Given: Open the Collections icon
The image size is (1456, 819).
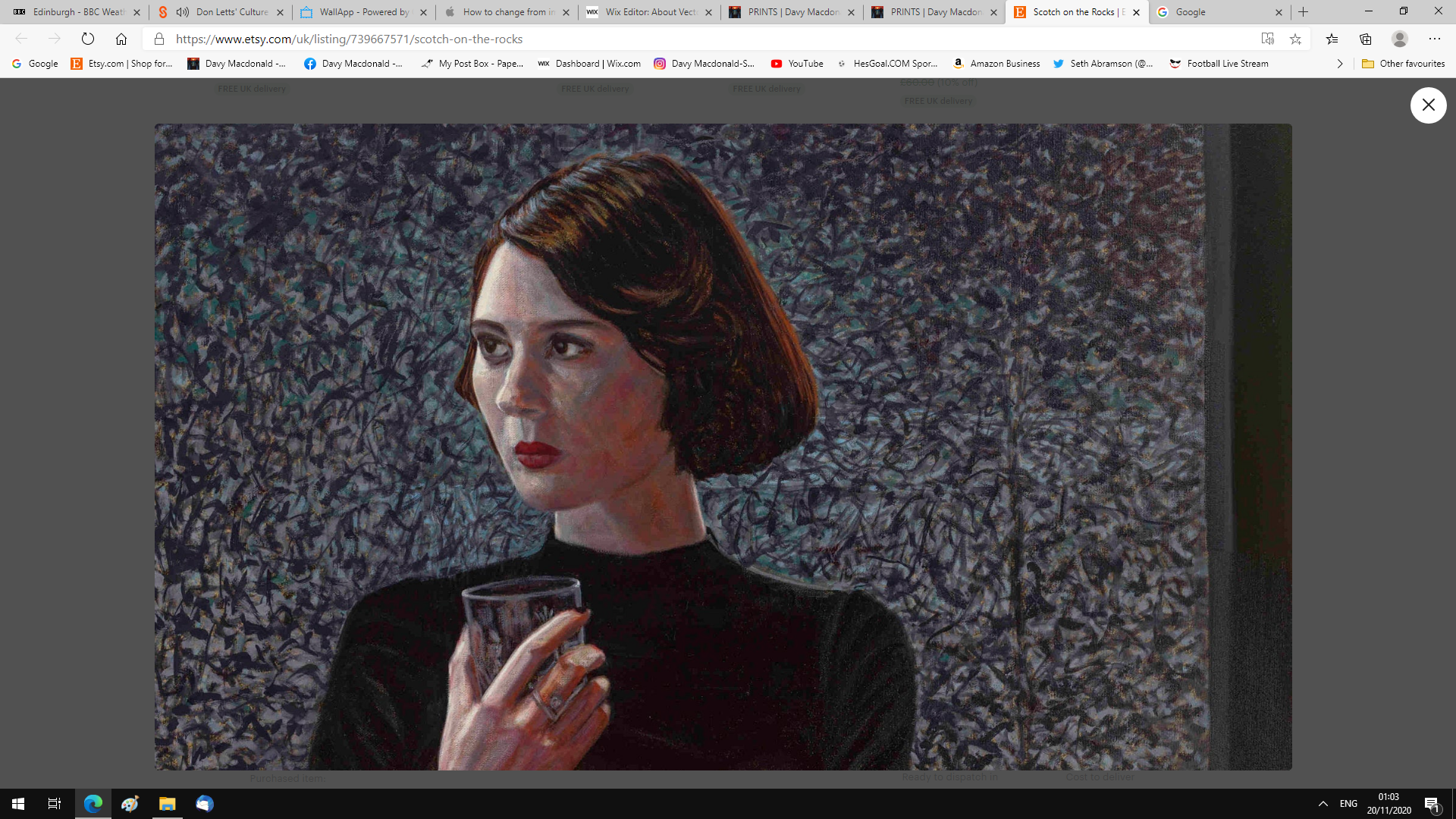Looking at the screenshot, I should click(1366, 39).
